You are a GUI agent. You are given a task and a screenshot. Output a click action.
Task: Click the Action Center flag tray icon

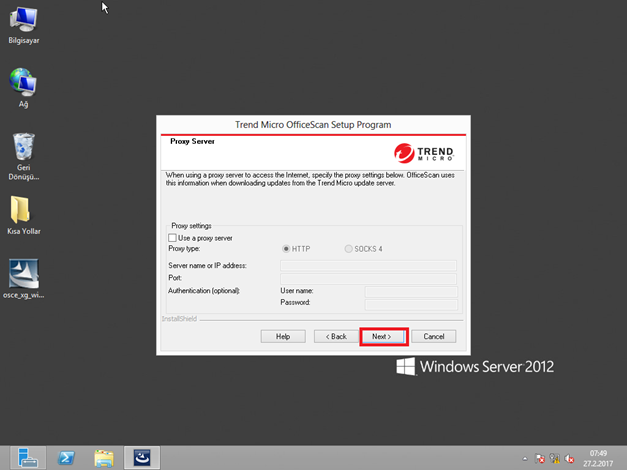coord(540,458)
